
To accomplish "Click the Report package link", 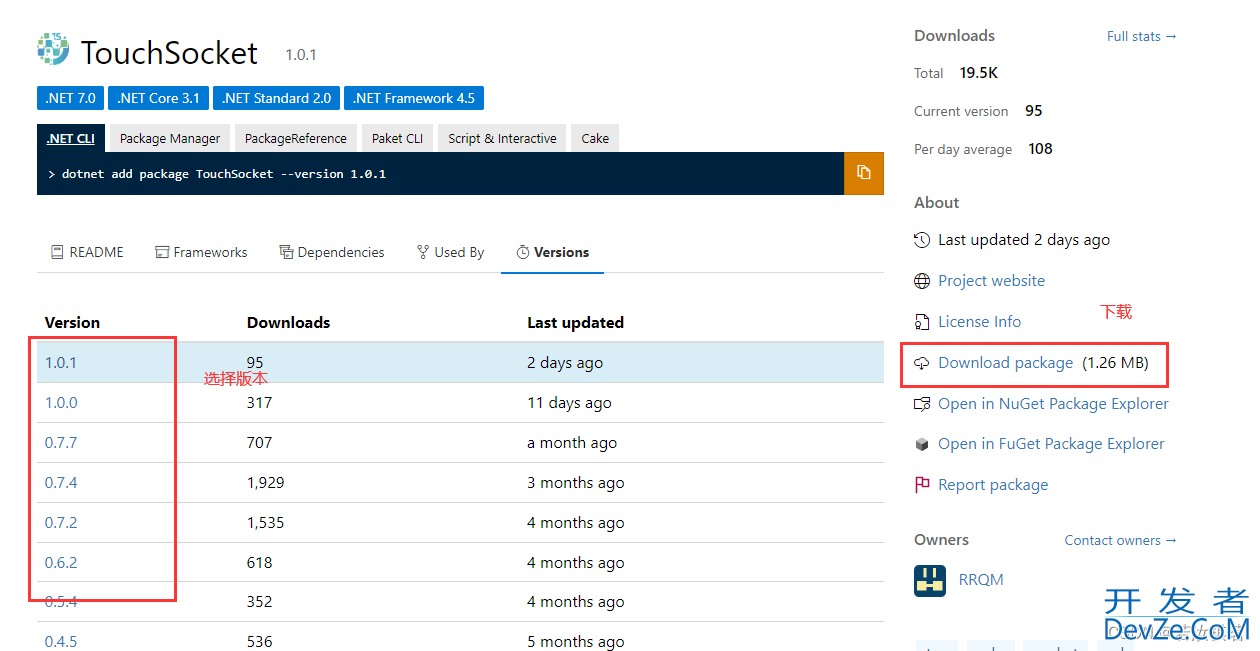I will pyautogui.click(x=993, y=485).
